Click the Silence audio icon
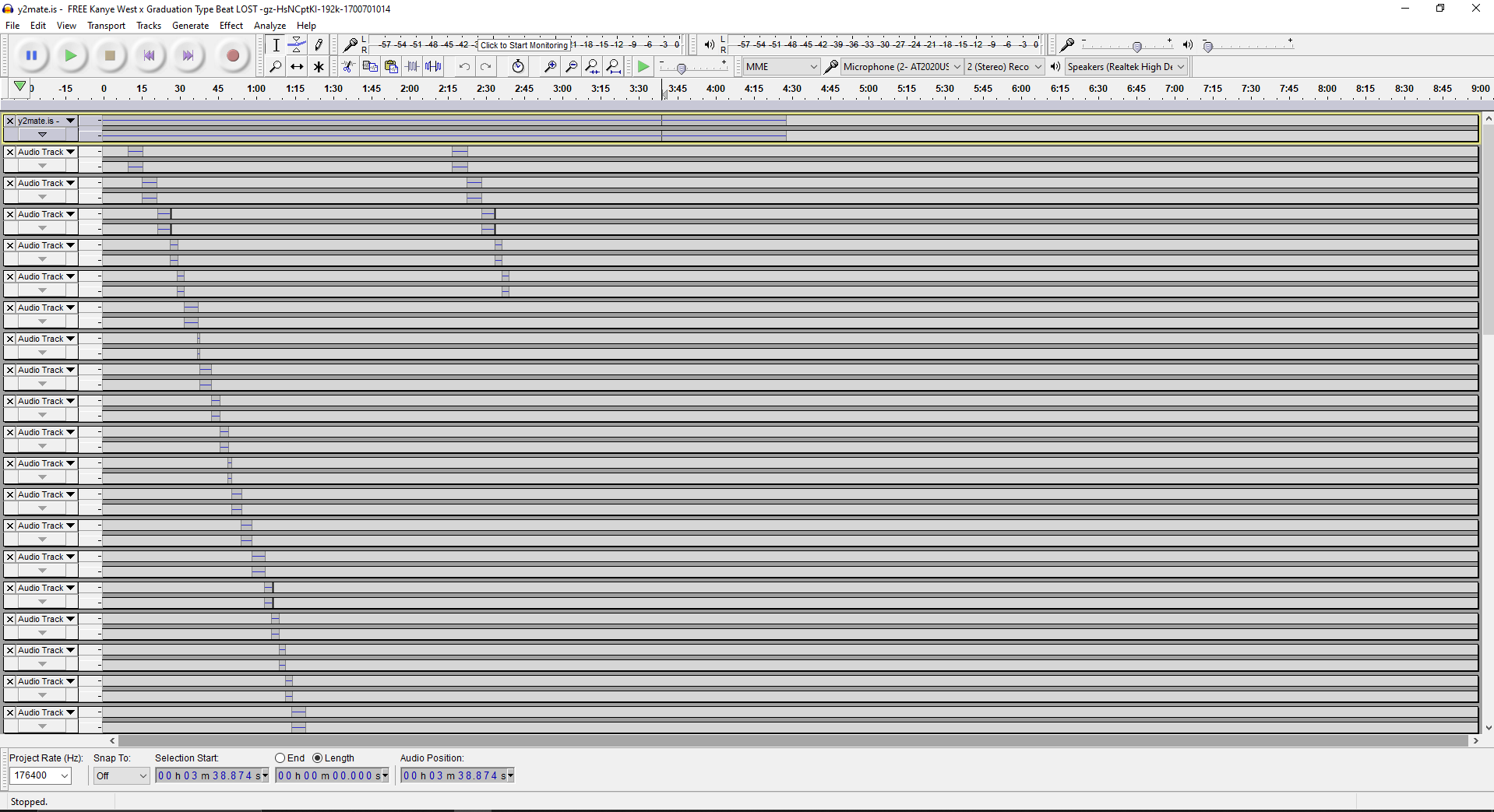 pos(434,67)
